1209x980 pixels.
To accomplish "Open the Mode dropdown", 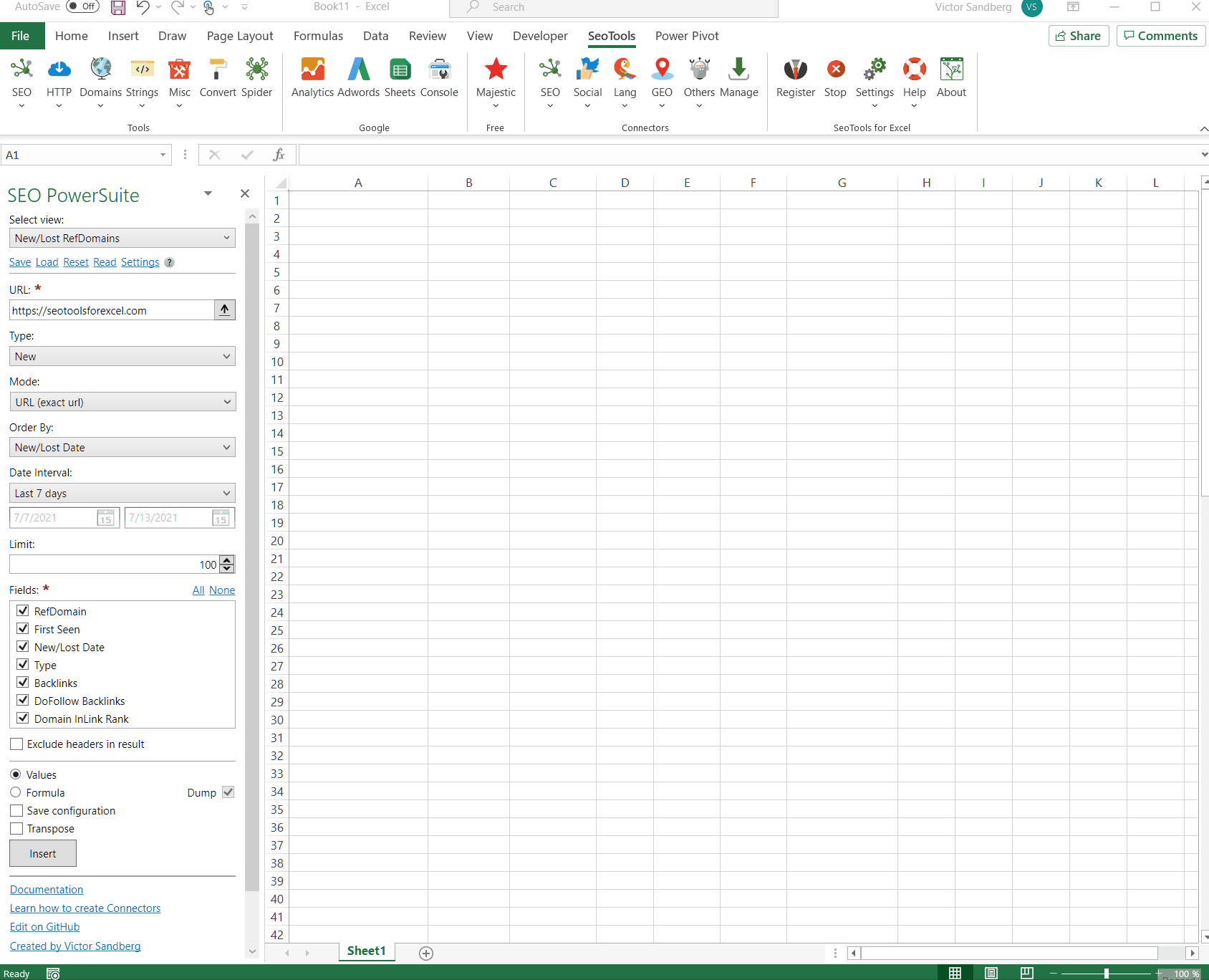I will coord(122,402).
